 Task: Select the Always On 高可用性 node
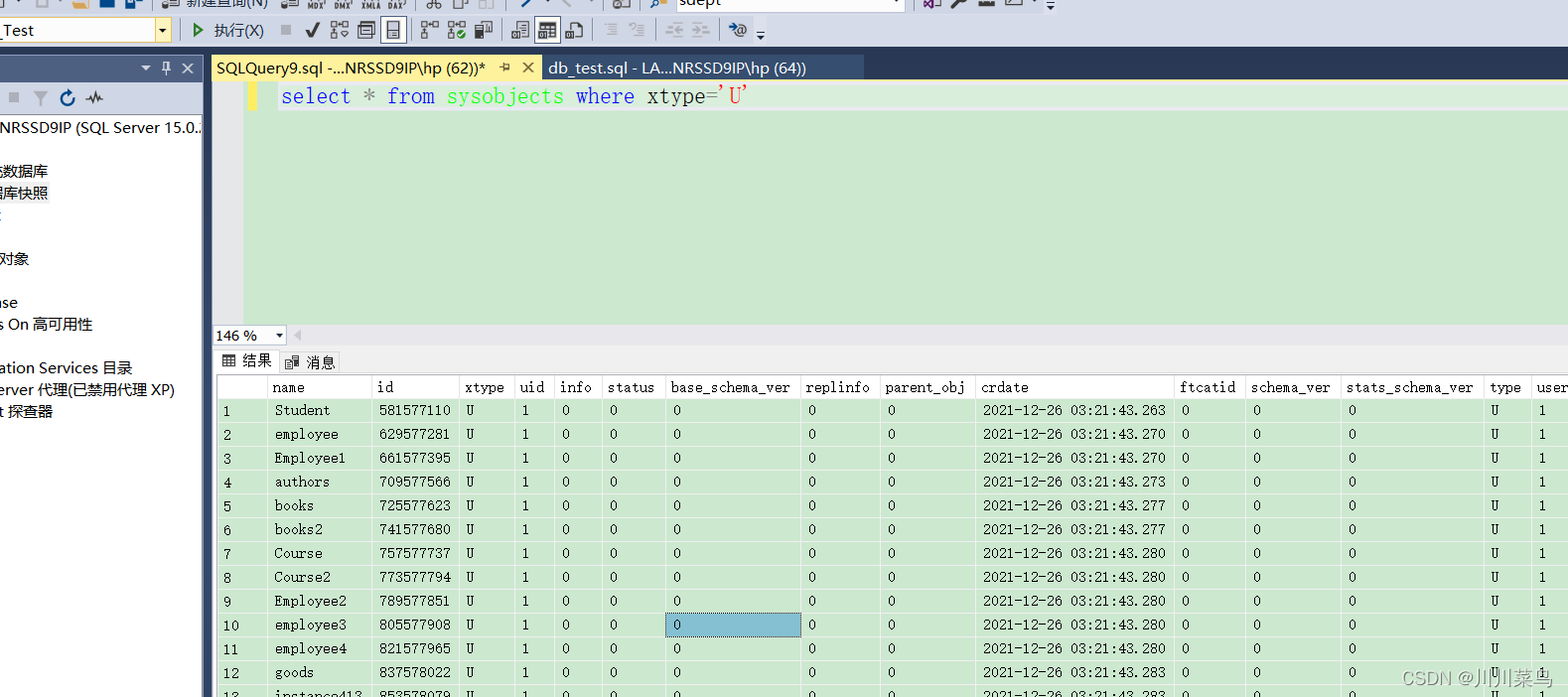[47, 324]
